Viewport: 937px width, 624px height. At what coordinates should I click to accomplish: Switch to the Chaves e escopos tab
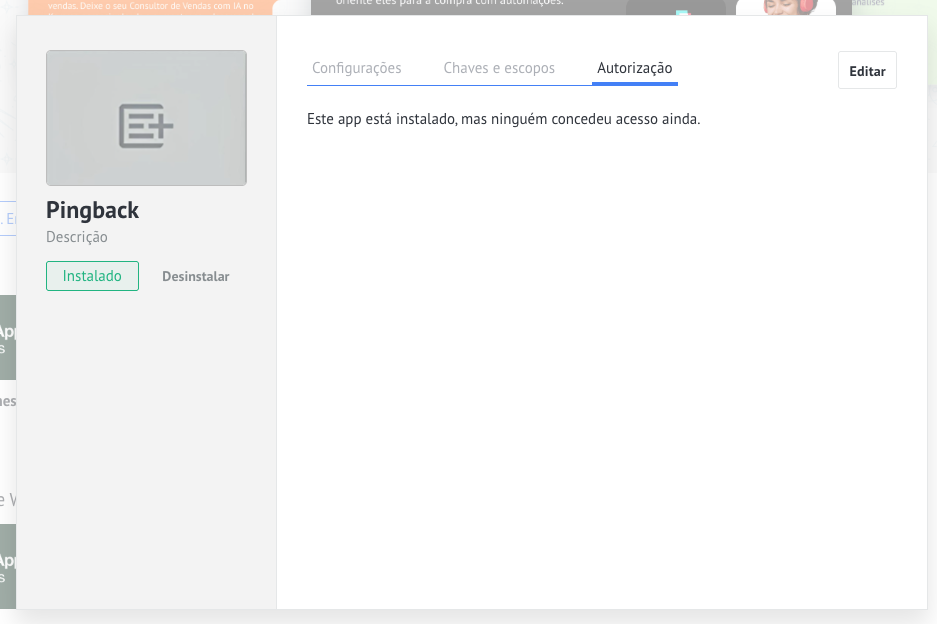click(x=499, y=68)
